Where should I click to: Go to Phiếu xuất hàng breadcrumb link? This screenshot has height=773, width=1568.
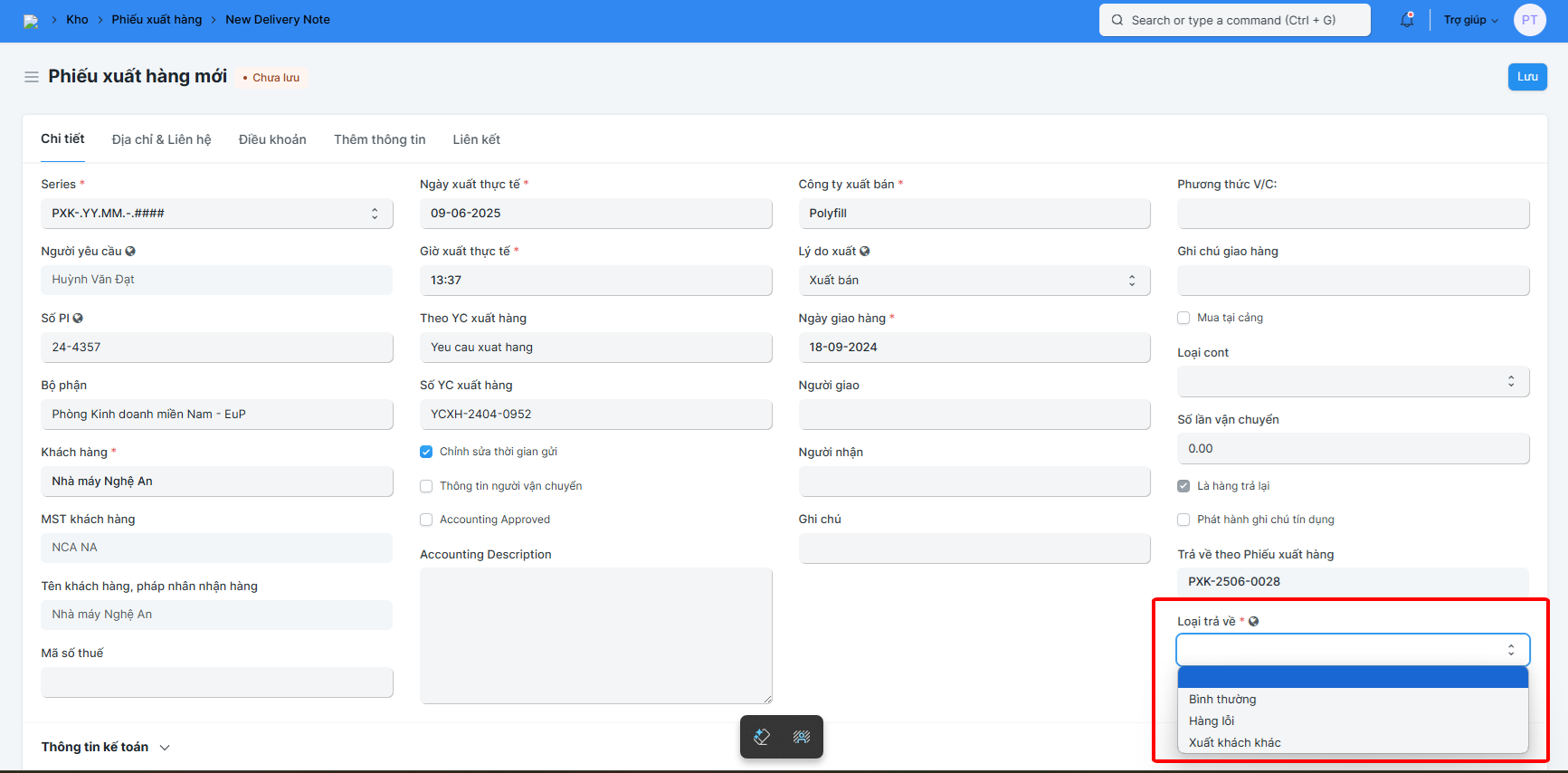coord(157,20)
